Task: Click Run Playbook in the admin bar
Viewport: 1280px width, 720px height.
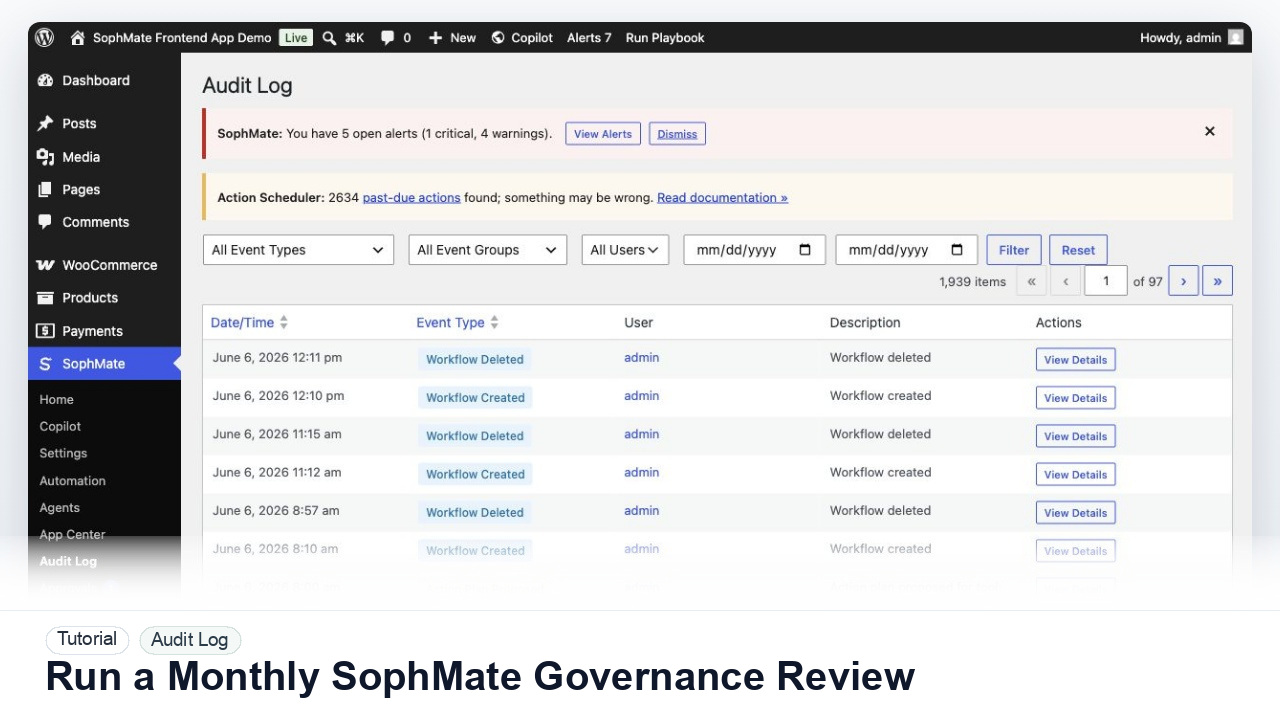Action: coord(665,38)
